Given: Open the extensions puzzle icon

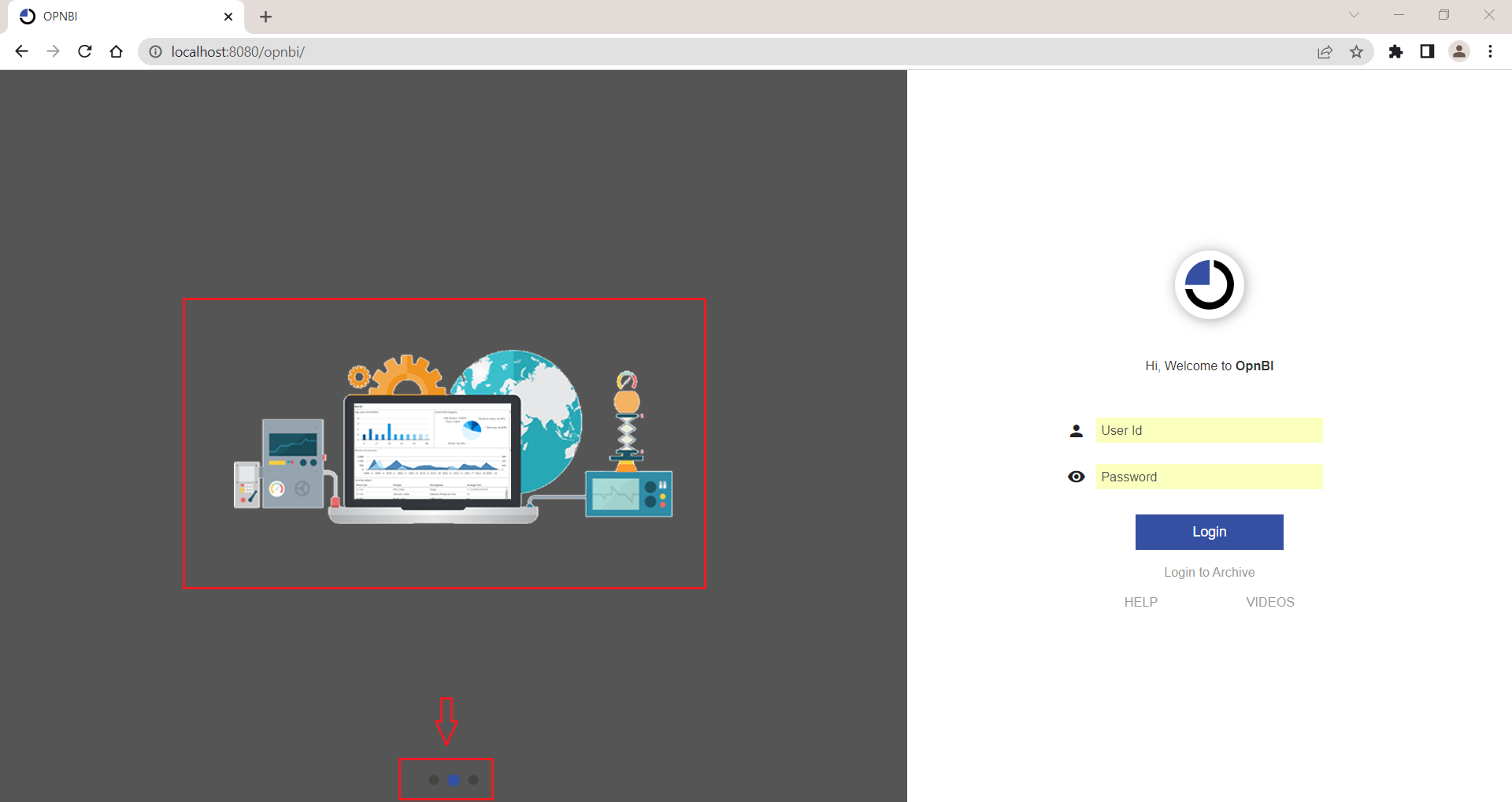Looking at the screenshot, I should click(1395, 51).
